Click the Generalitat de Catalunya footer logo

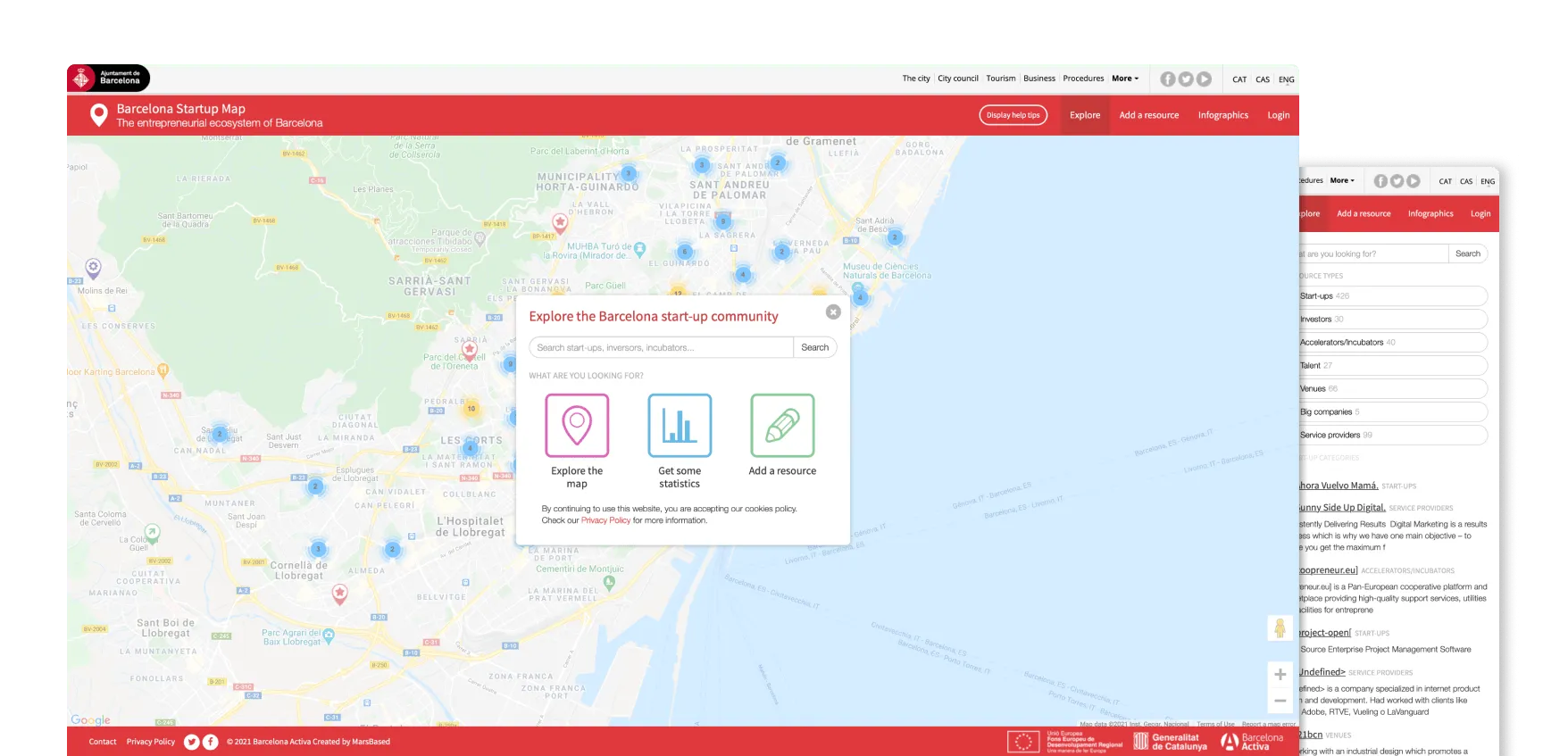pos(1170,742)
